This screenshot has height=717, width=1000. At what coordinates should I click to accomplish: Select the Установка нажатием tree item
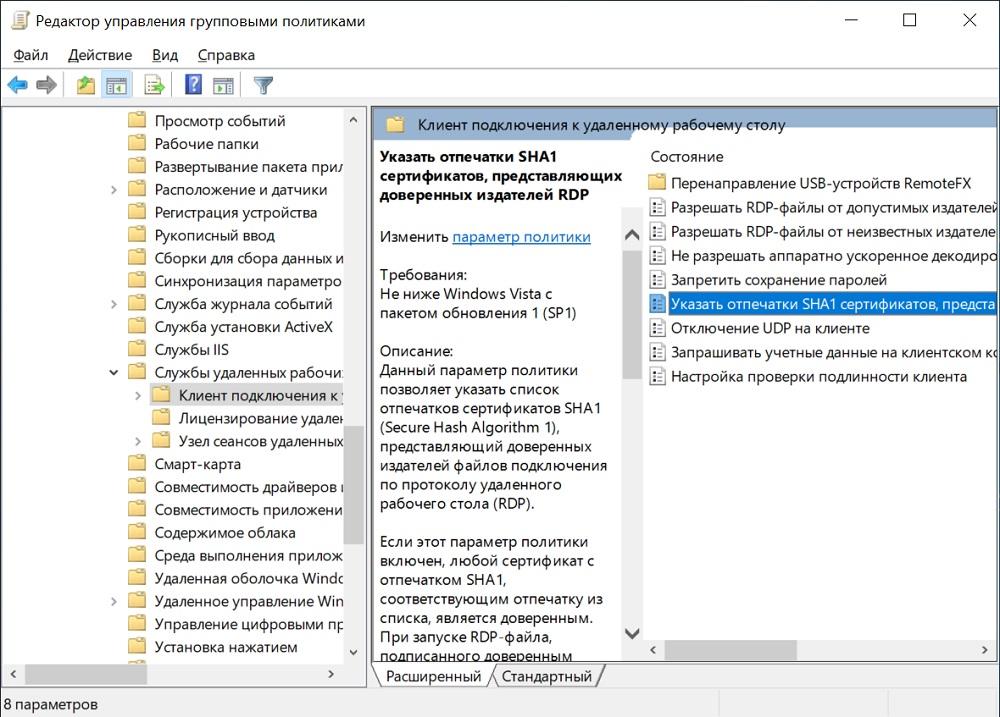click(x=226, y=647)
